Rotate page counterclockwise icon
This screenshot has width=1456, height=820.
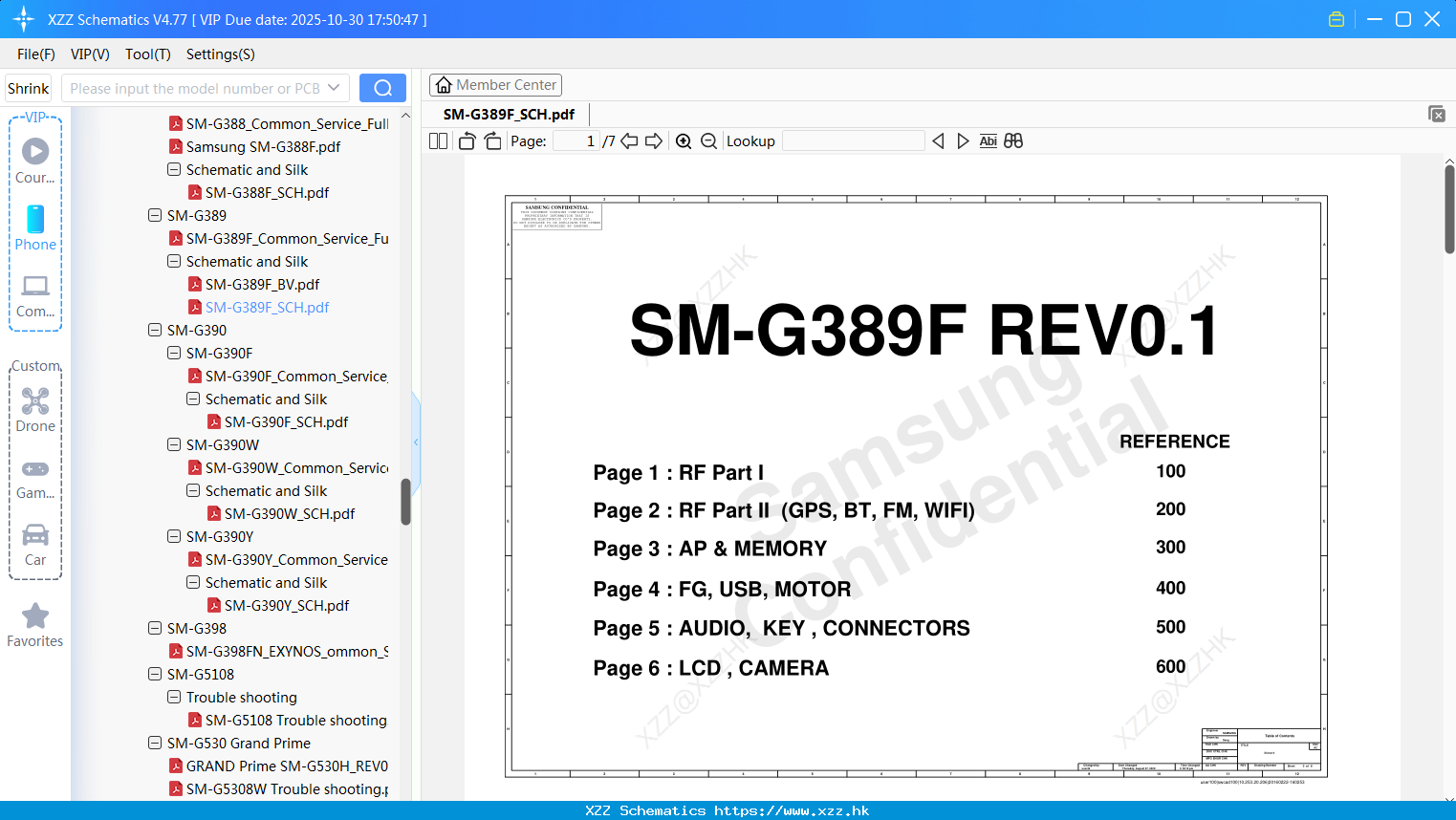(467, 141)
